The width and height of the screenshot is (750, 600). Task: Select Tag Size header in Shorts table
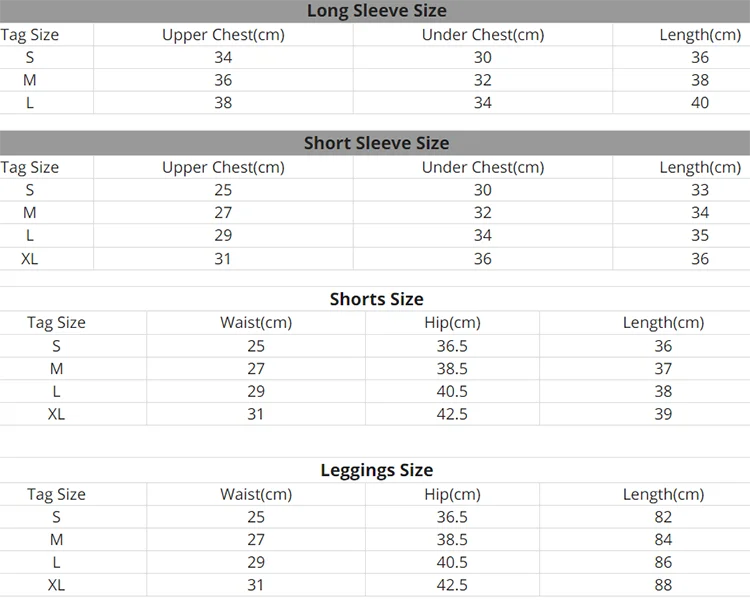coord(56,322)
